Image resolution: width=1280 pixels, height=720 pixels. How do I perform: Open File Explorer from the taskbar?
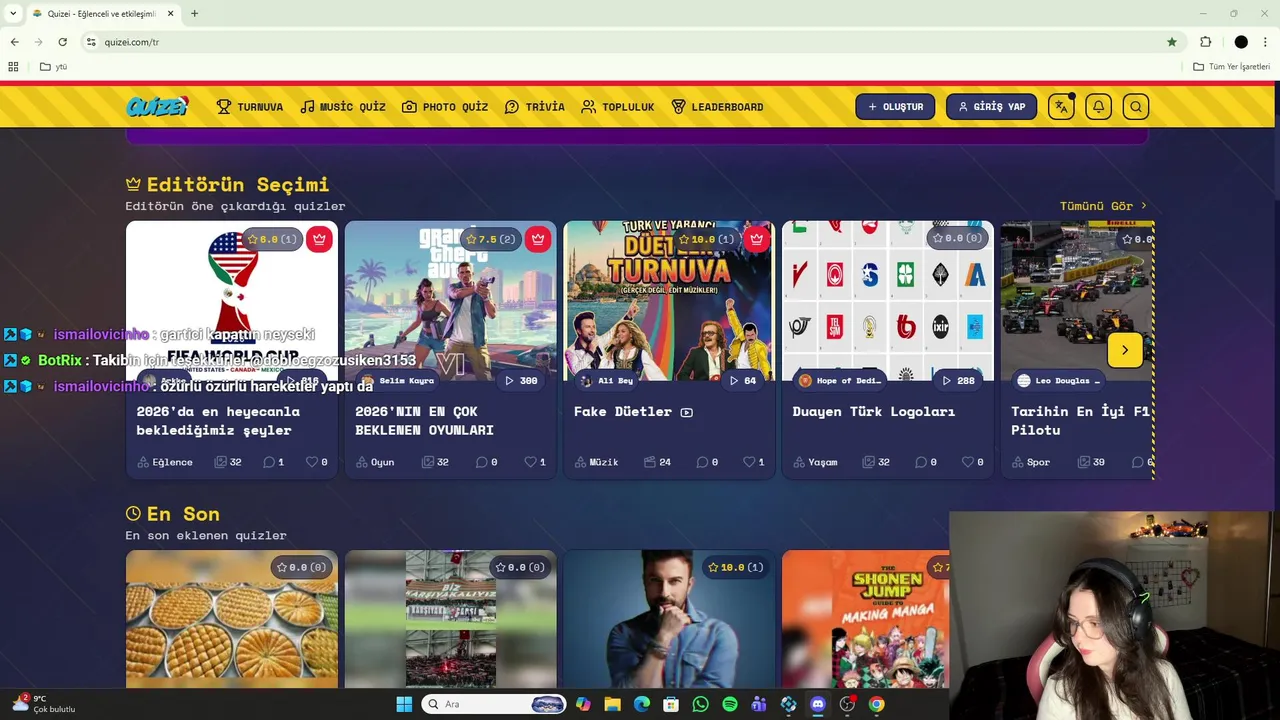(612, 704)
